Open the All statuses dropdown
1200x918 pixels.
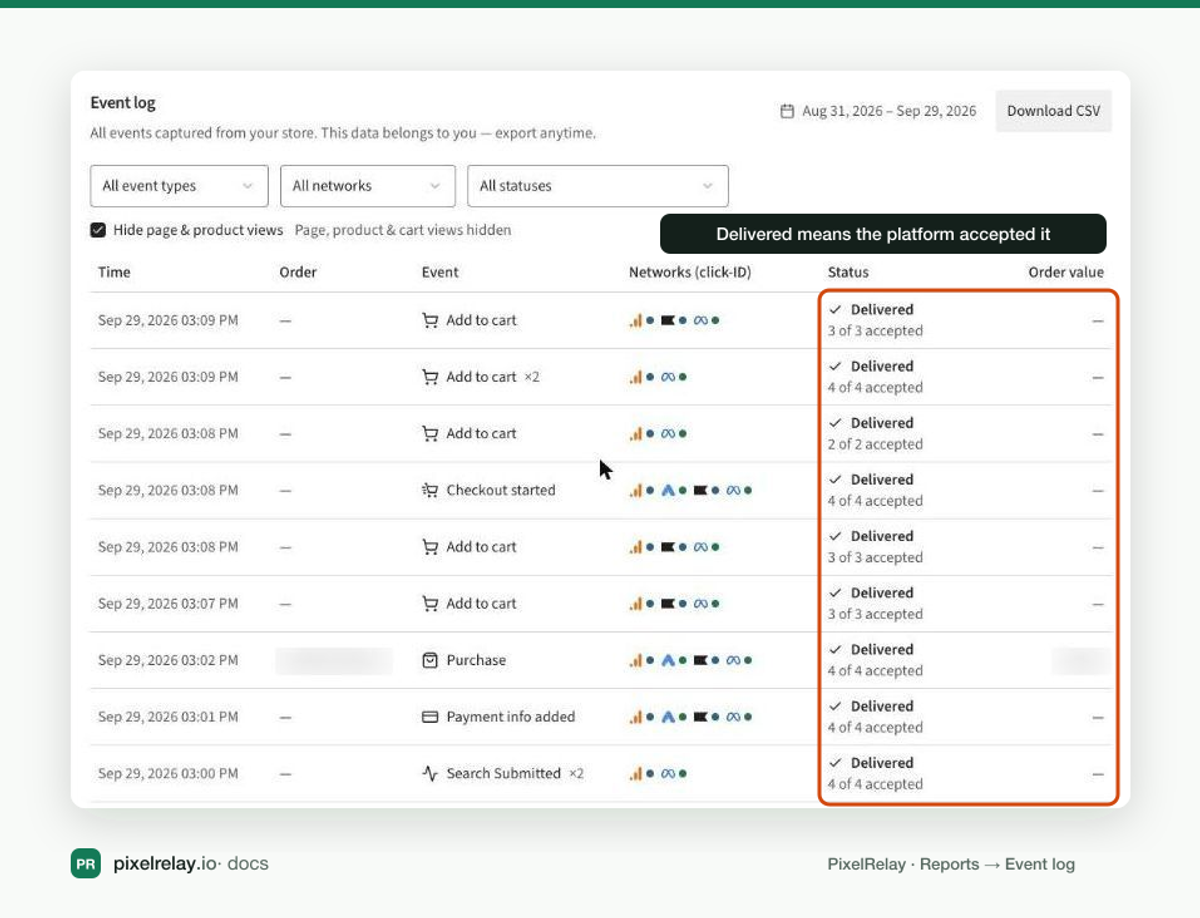tap(598, 186)
